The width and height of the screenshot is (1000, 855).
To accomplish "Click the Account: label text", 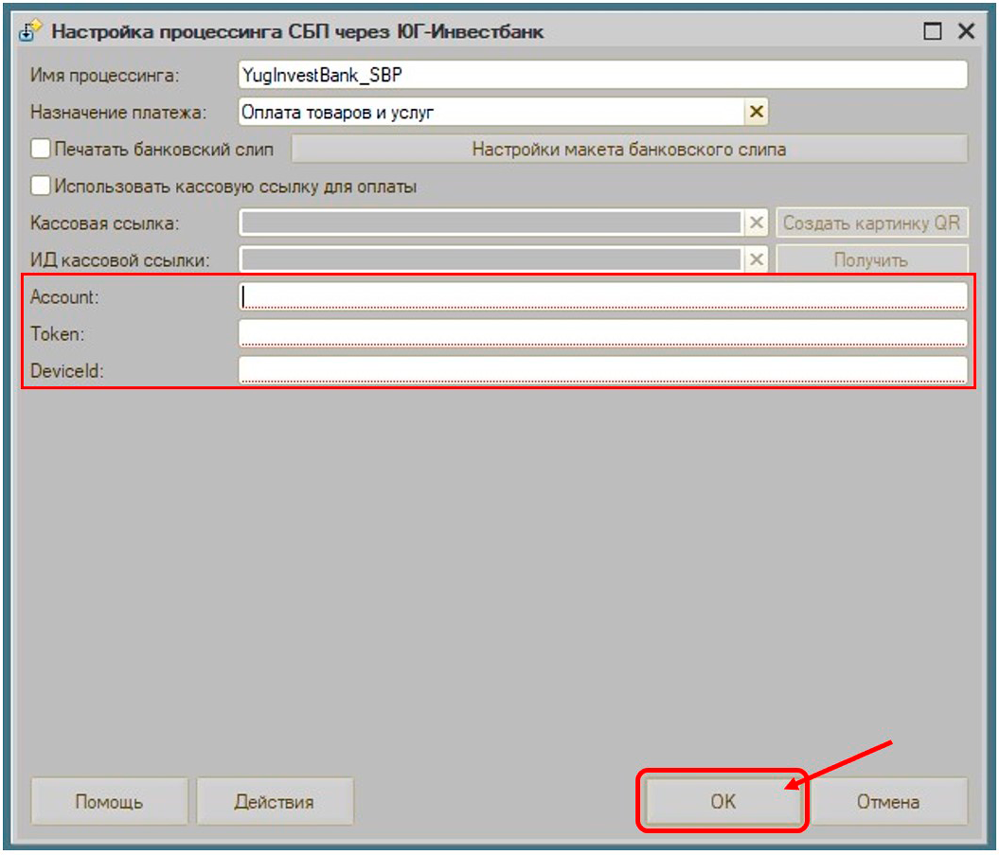I will point(64,297).
